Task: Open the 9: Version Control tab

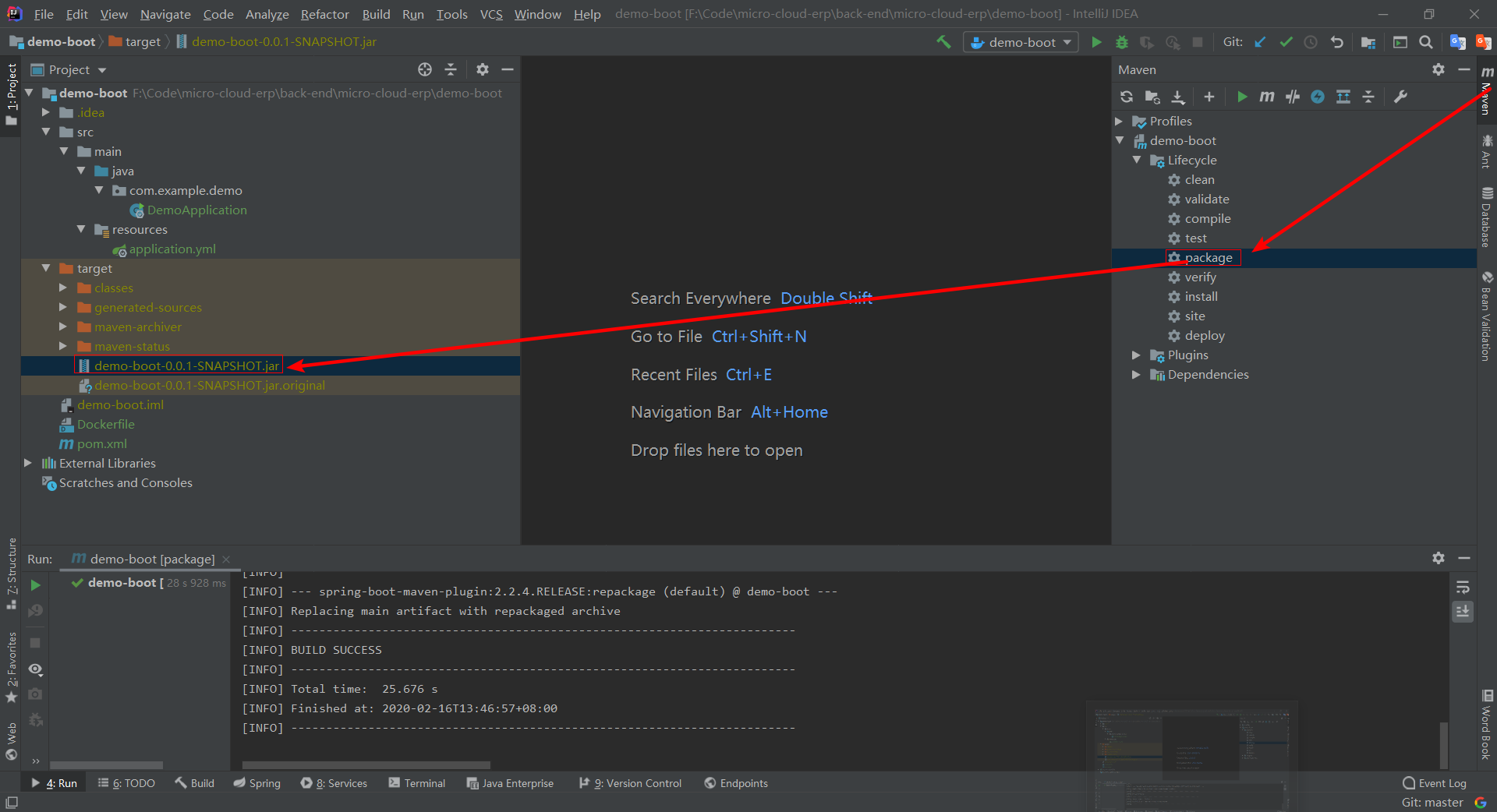Action: click(x=630, y=783)
